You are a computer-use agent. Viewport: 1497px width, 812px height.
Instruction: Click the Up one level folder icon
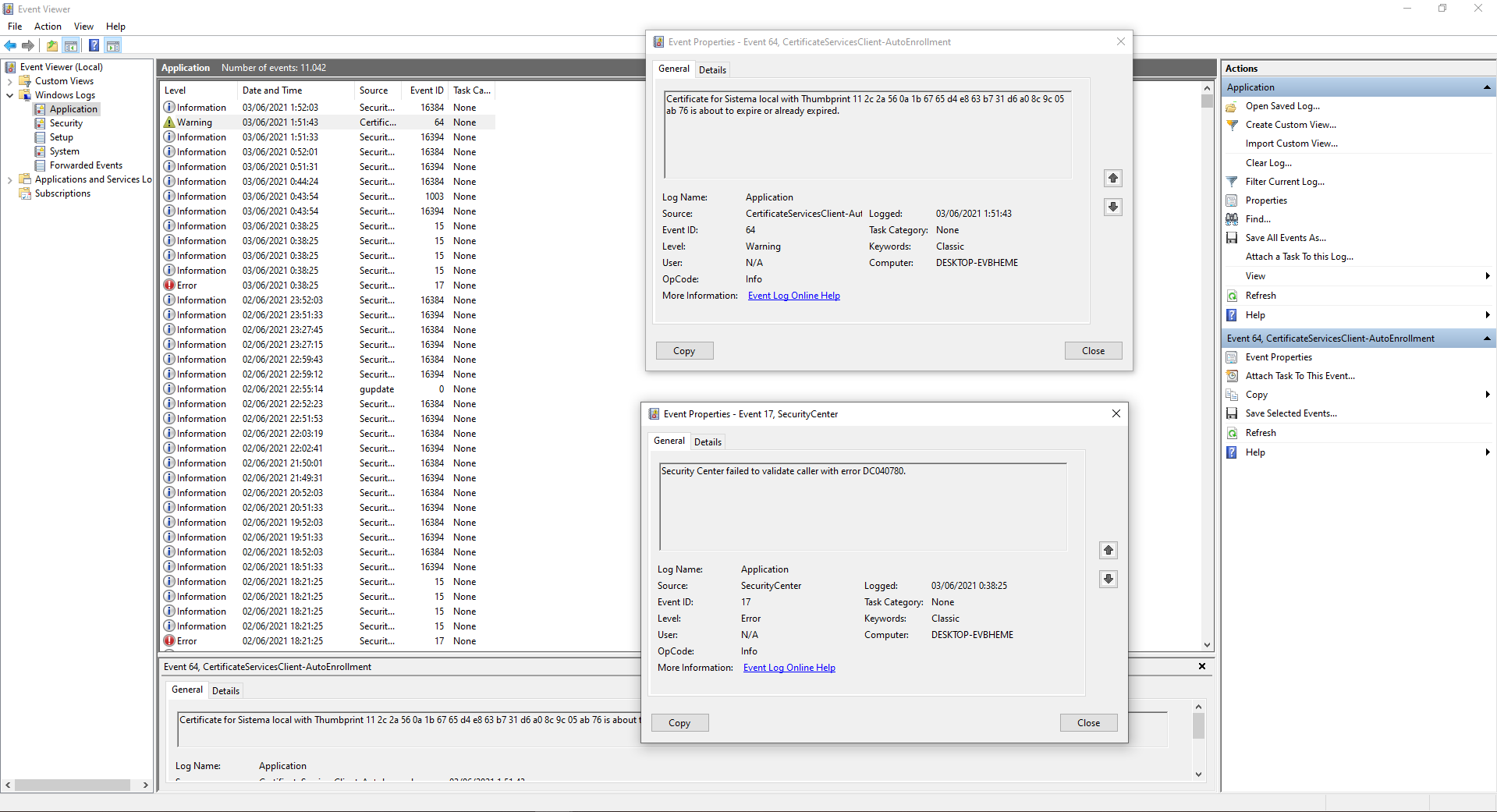51,45
